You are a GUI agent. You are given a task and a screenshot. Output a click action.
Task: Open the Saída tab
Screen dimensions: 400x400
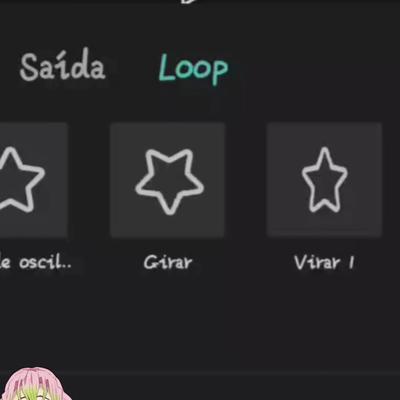[x=62, y=65]
